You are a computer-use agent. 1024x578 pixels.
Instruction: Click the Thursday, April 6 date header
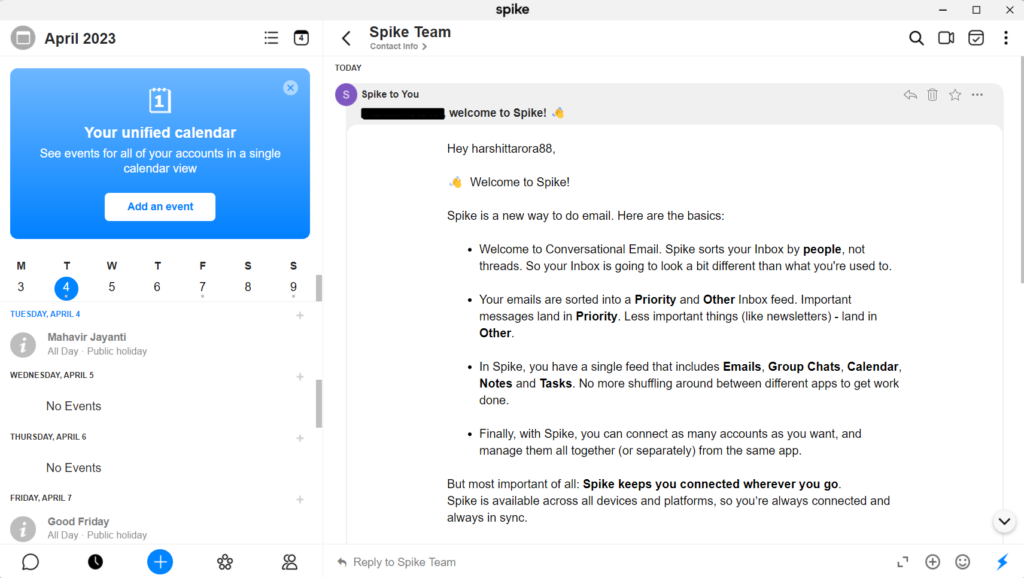point(48,437)
